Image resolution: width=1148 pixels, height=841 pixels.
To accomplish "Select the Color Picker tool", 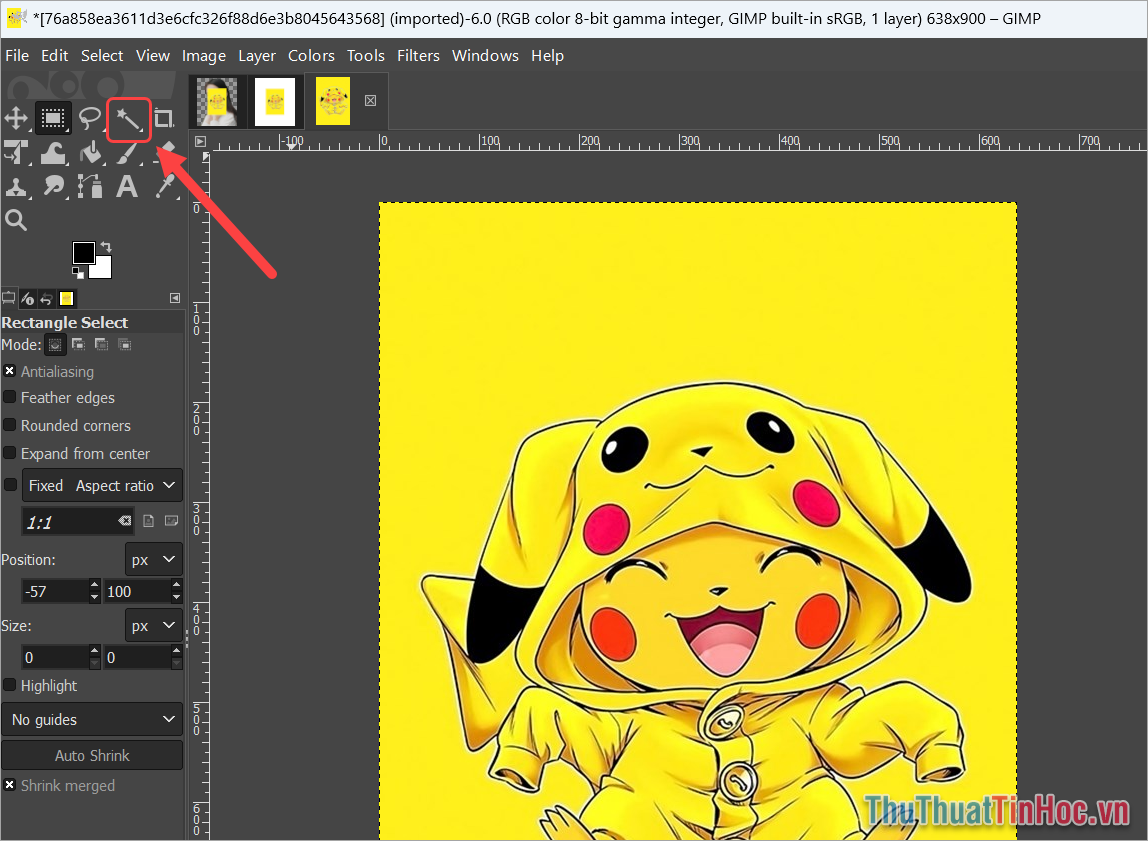I will coord(165,186).
